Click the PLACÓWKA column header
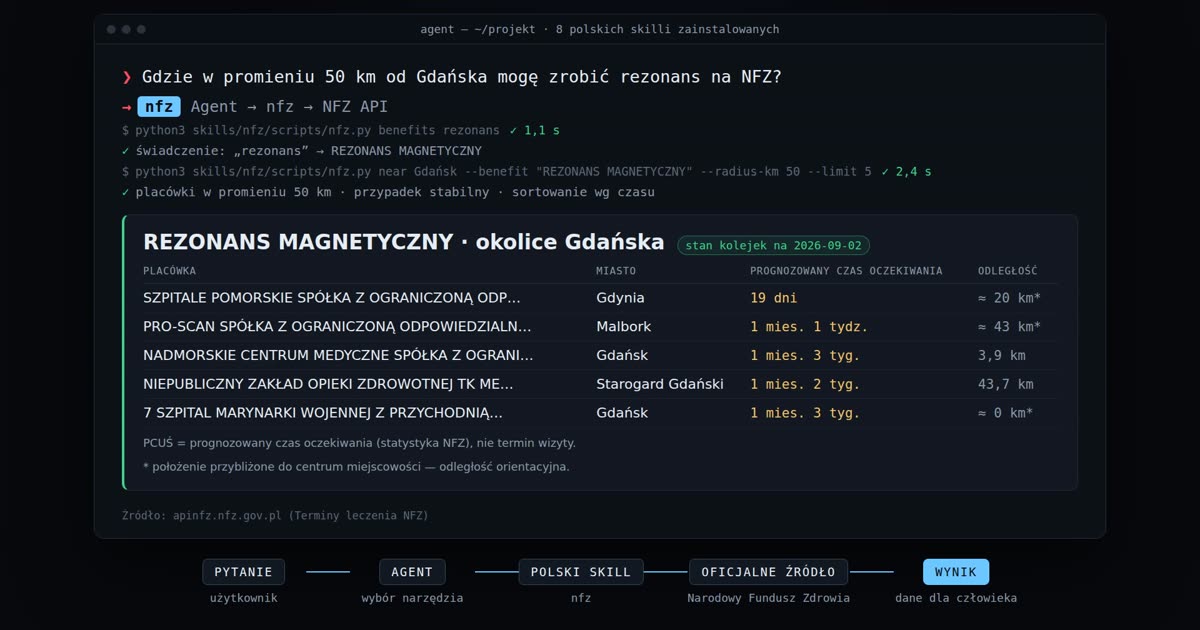The width and height of the screenshot is (1200, 630). tap(170, 271)
